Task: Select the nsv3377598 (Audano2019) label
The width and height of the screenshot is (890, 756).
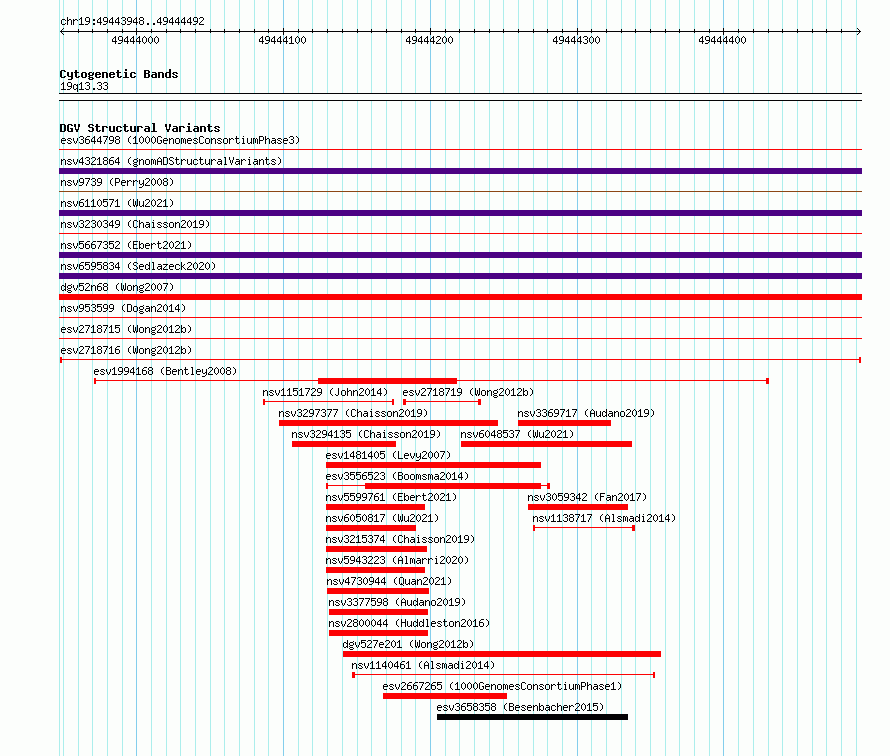Action: [397, 602]
